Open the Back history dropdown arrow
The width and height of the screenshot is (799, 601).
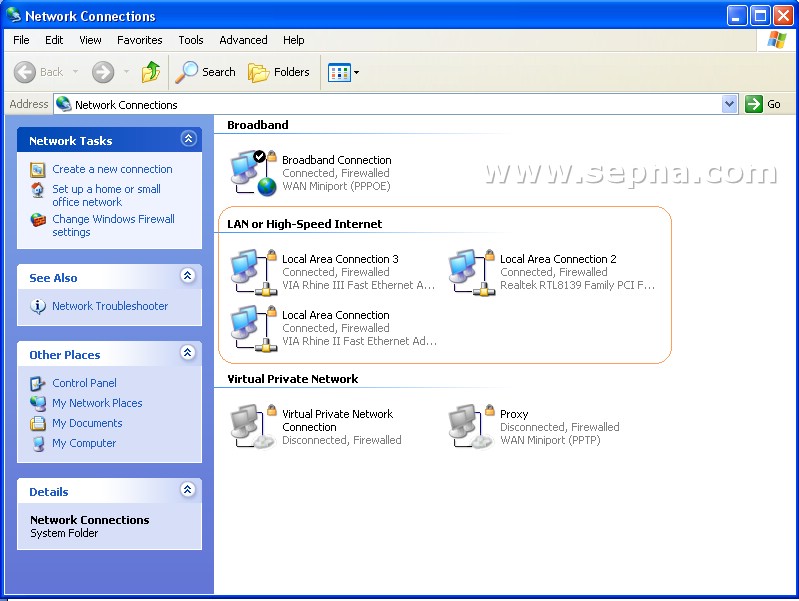(x=75, y=72)
